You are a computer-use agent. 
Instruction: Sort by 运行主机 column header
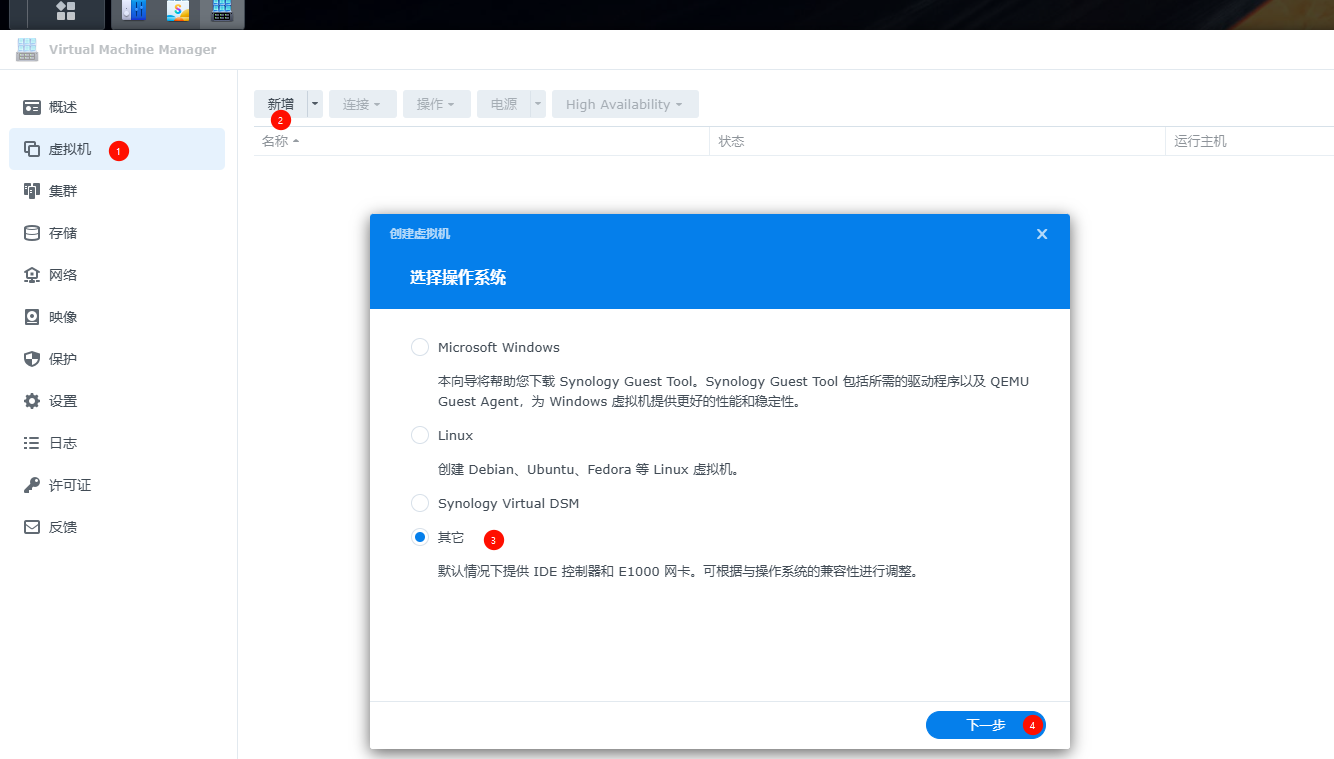tap(1250, 141)
